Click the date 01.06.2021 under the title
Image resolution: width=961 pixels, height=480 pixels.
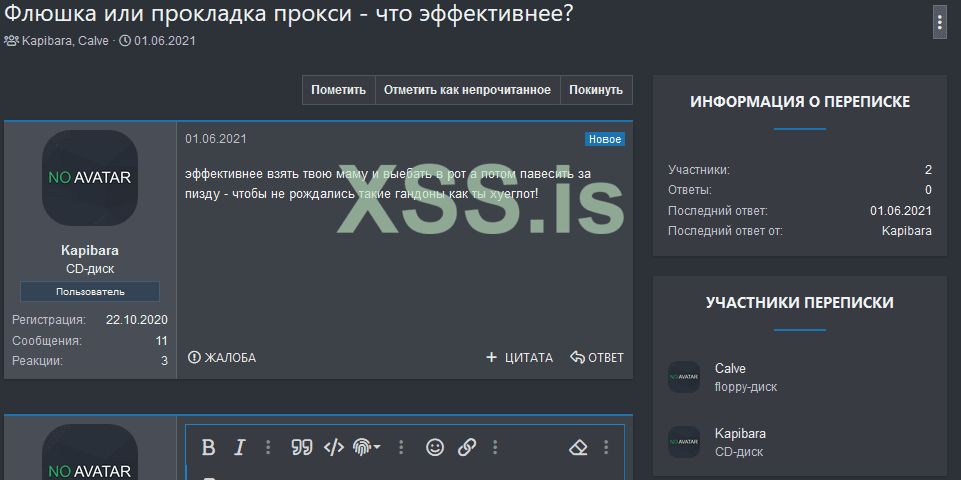165,41
